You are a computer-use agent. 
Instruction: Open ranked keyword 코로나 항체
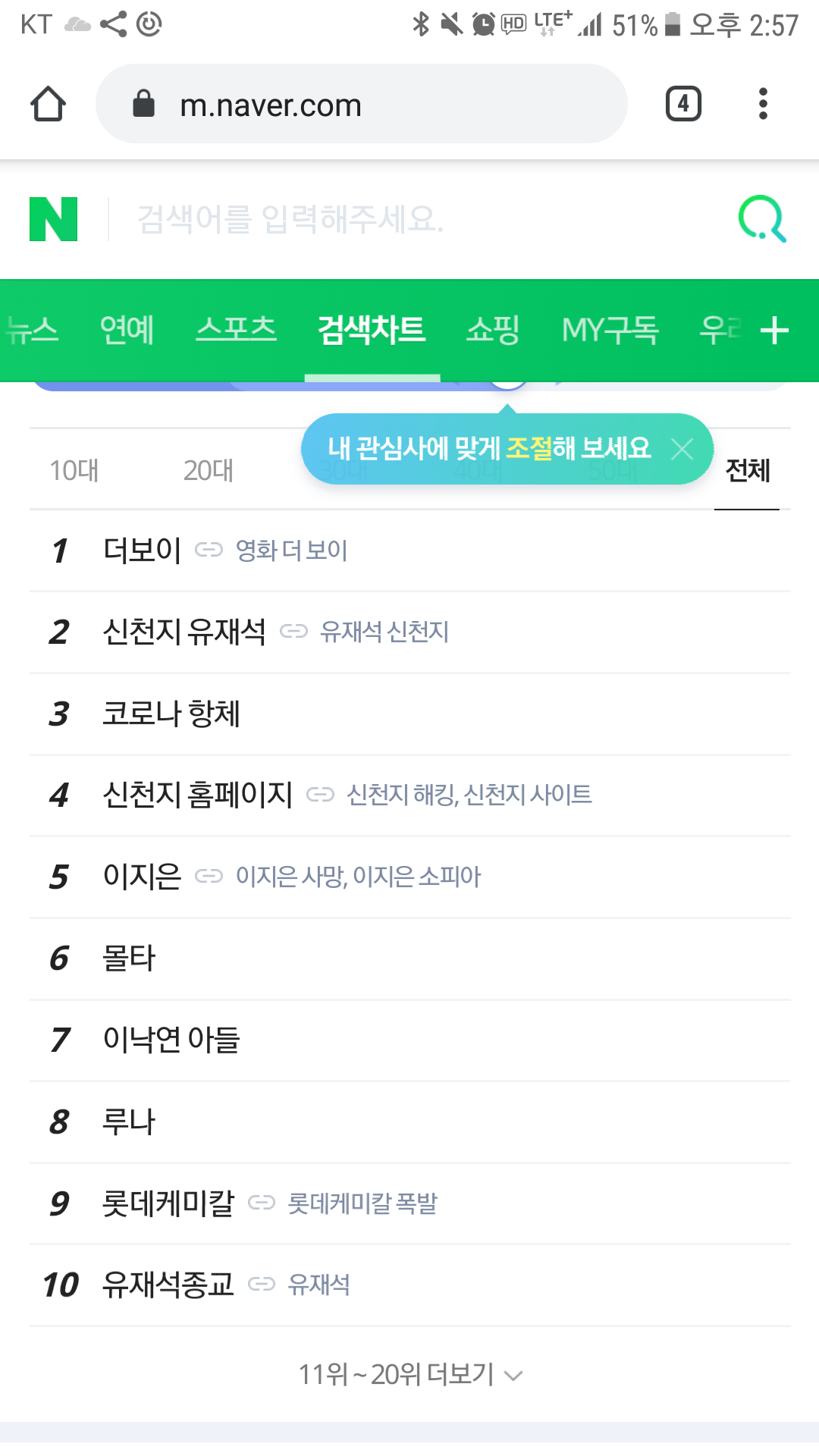point(171,714)
